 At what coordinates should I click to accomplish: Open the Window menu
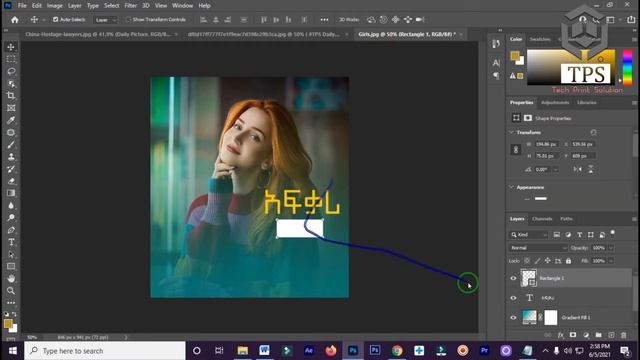point(182,6)
